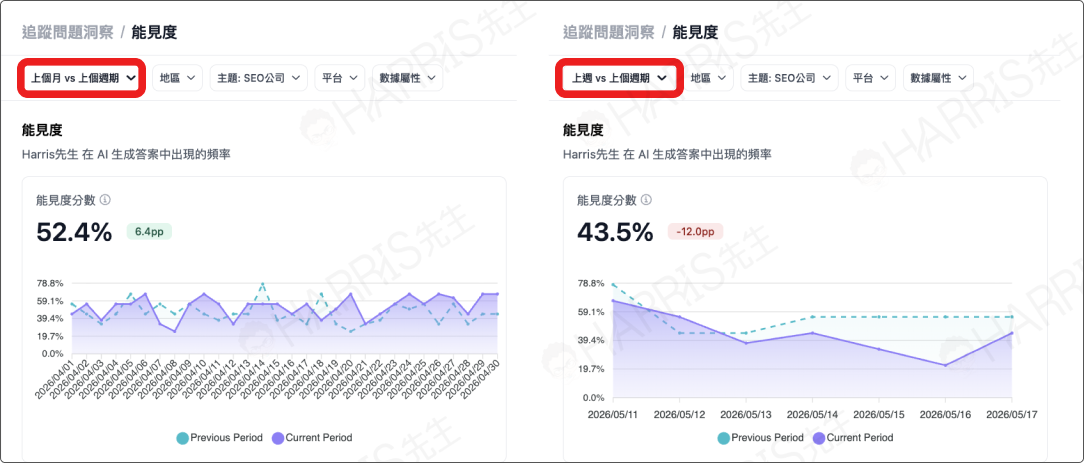Click the 43.5% visibility score
The height and width of the screenshot is (463, 1084).
(x=615, y=233)
